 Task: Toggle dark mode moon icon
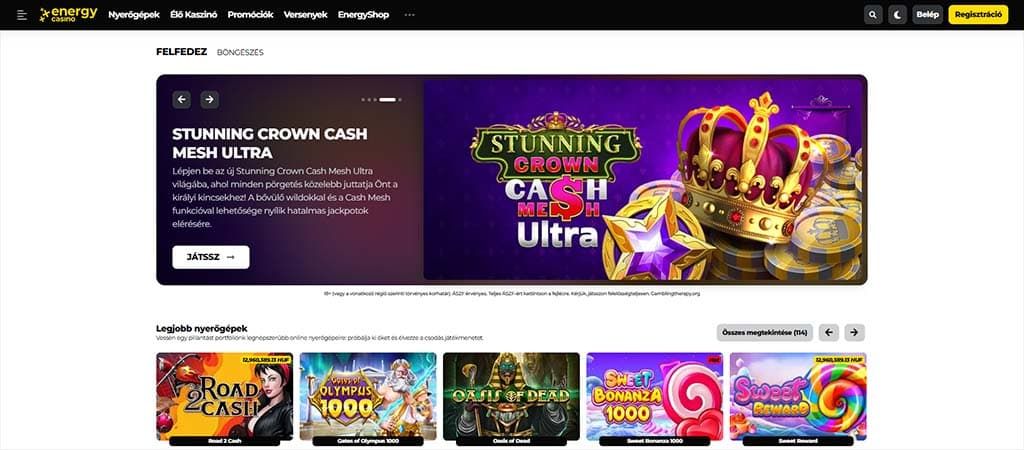897,14
